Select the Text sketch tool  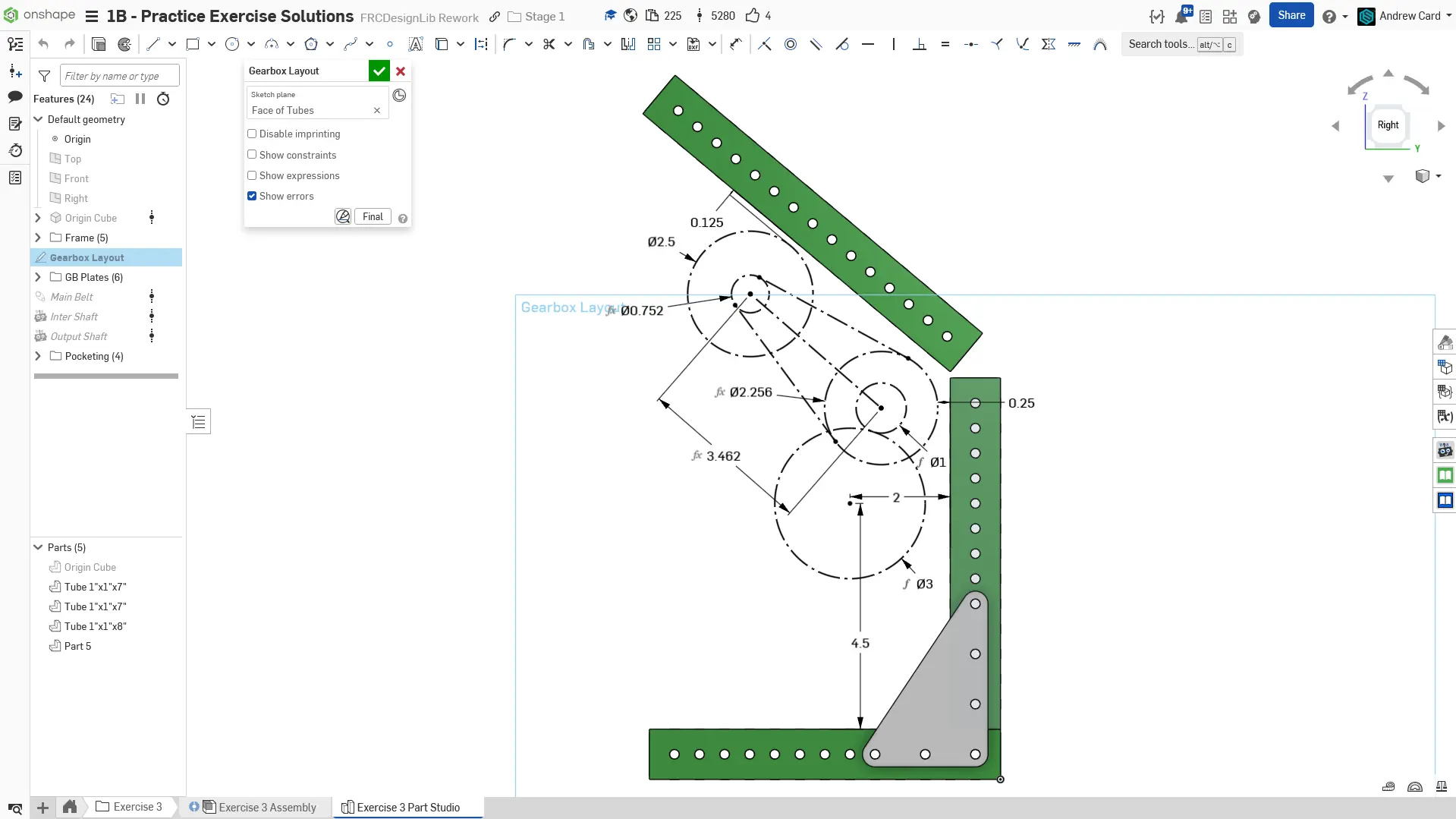pyautogui.click(x=416, y=44)
